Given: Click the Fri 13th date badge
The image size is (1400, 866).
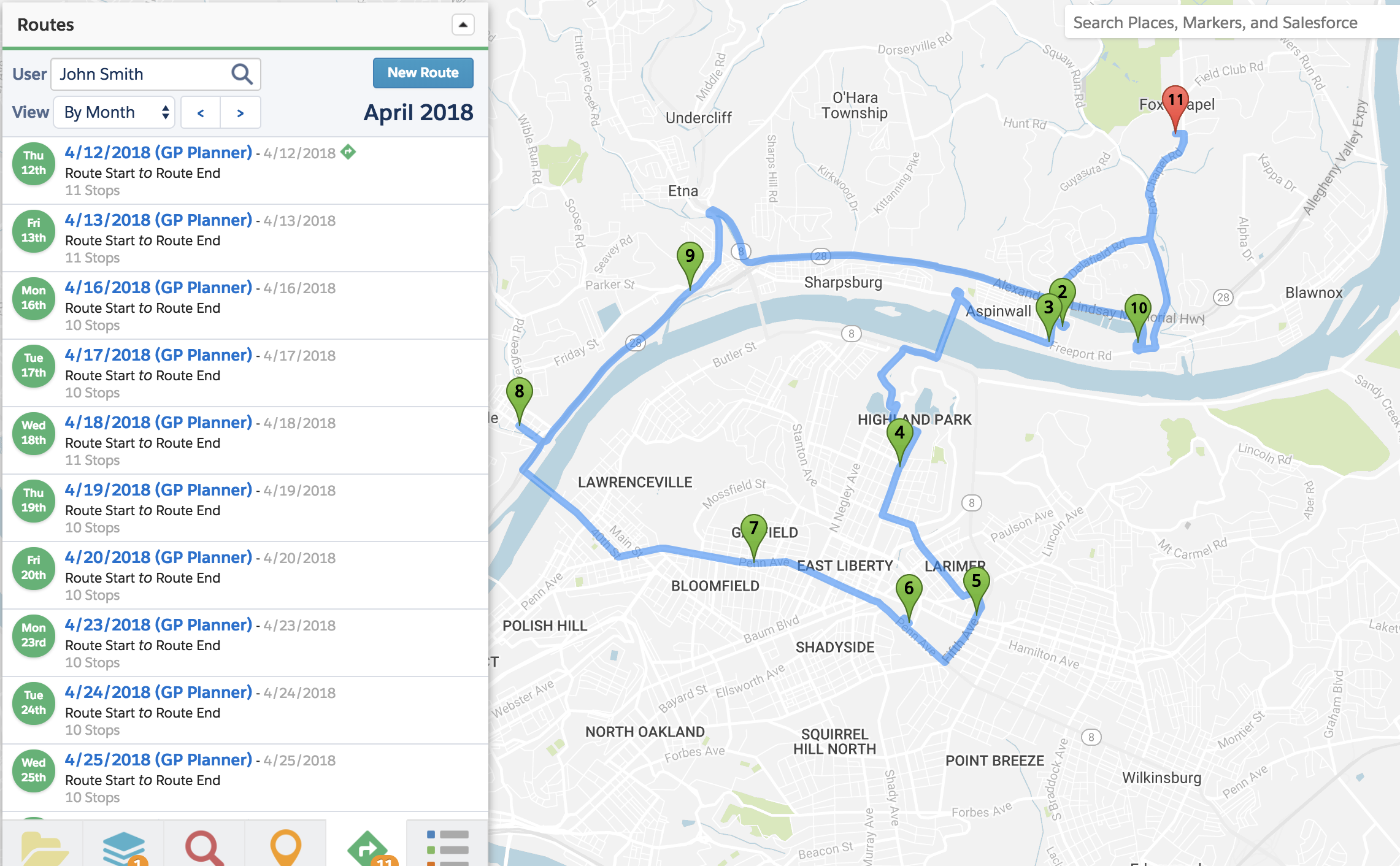Looking at the screenshot, I should (34, 231).
